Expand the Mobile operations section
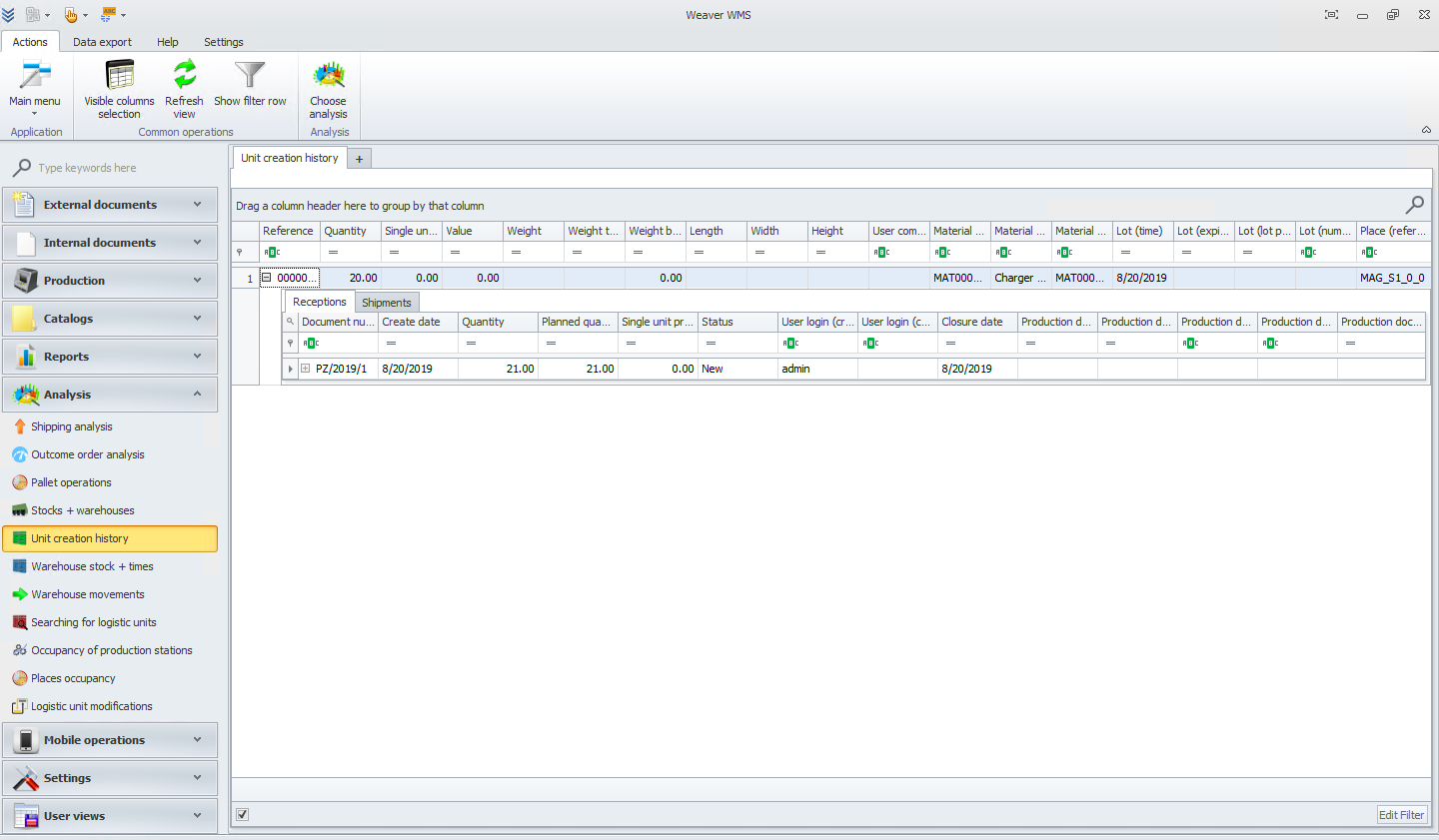 click(x=110, y=740)
